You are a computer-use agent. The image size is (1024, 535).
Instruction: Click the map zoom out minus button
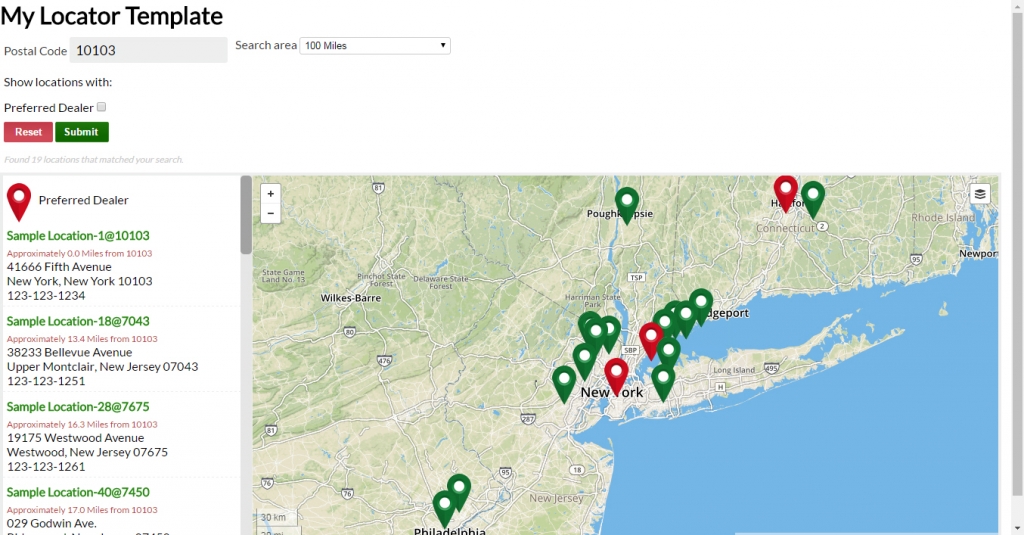270,214
